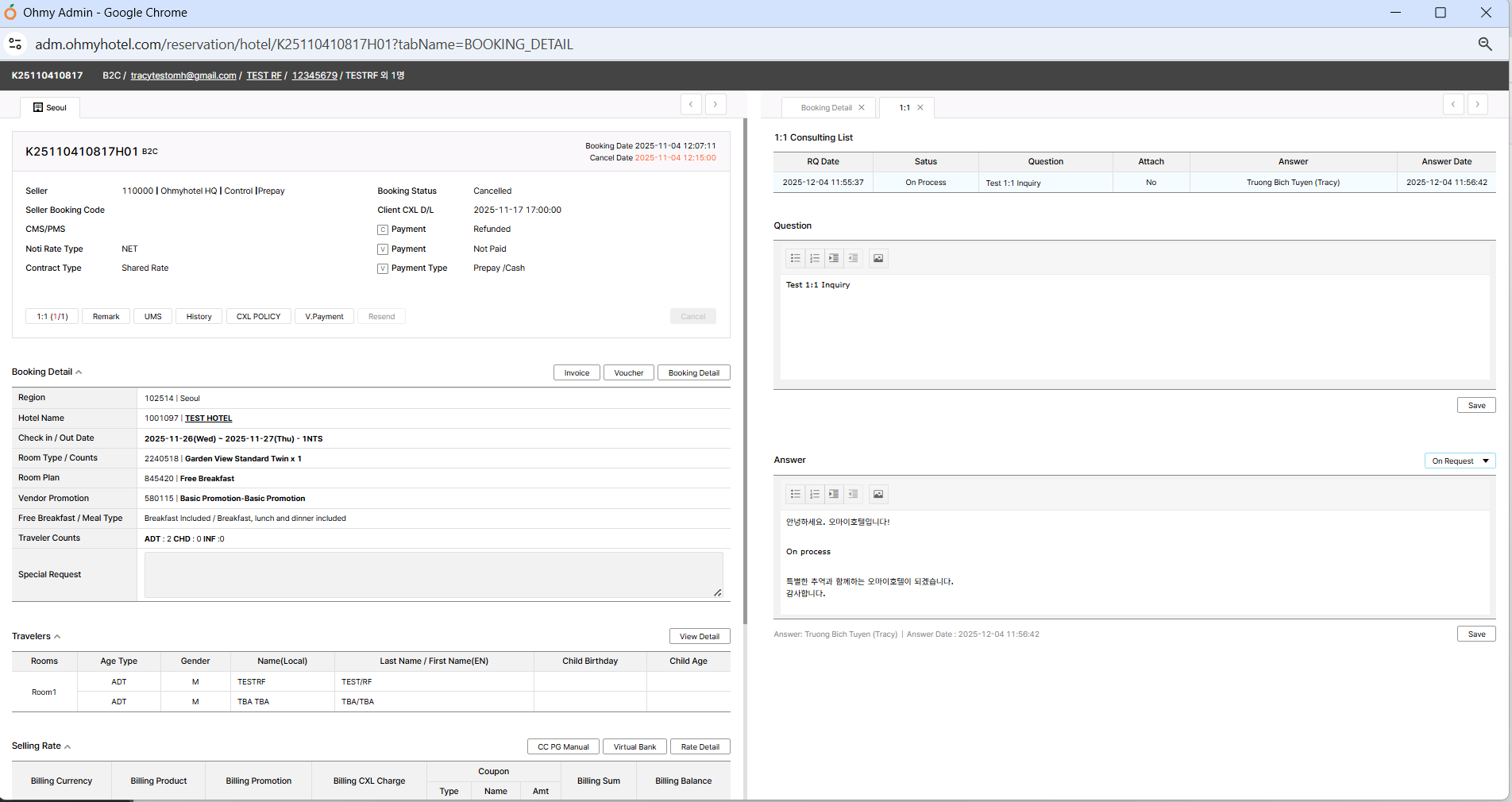Switch to the Seoul tab
The height and width of the screenshot is (802, 1512).
[50, 108]
